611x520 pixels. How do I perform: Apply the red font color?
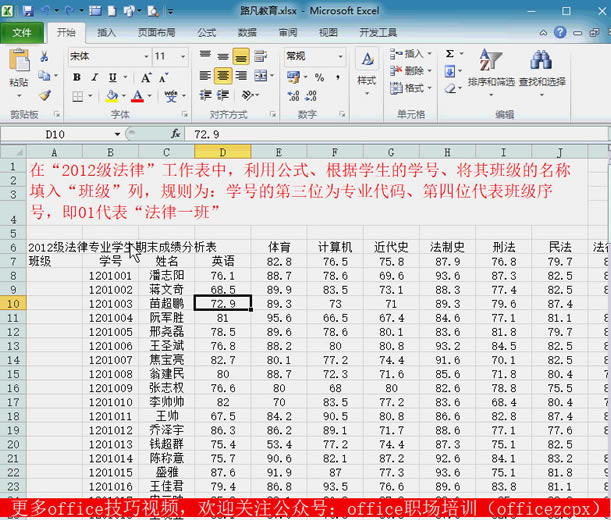pos(138,96)
